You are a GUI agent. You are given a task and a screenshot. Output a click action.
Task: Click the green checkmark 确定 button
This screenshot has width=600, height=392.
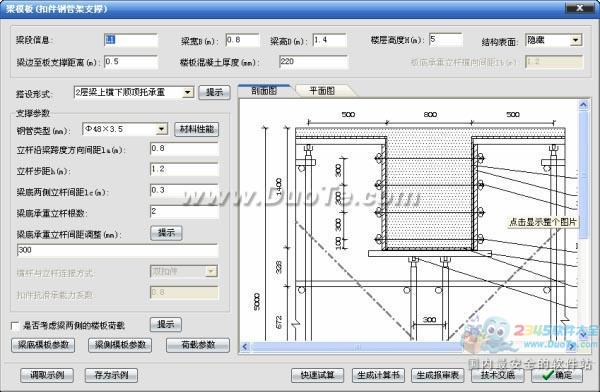pos(557,375)
